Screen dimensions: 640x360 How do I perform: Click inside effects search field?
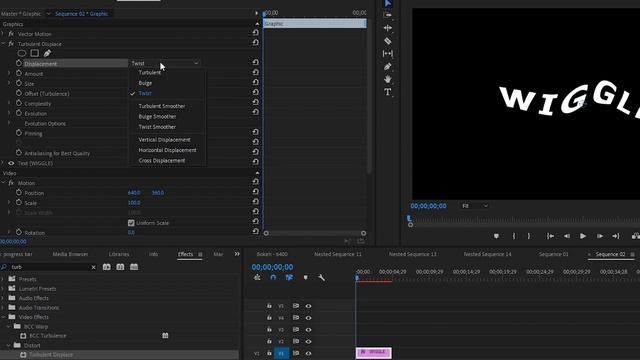(49, 267)
